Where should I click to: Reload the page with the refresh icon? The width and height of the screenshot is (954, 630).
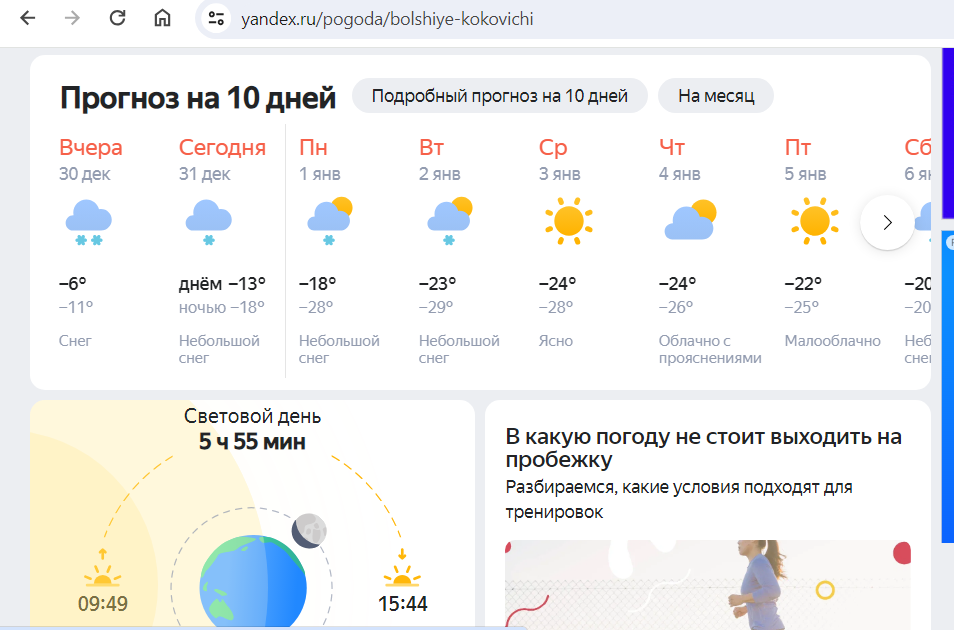(117, 19)
